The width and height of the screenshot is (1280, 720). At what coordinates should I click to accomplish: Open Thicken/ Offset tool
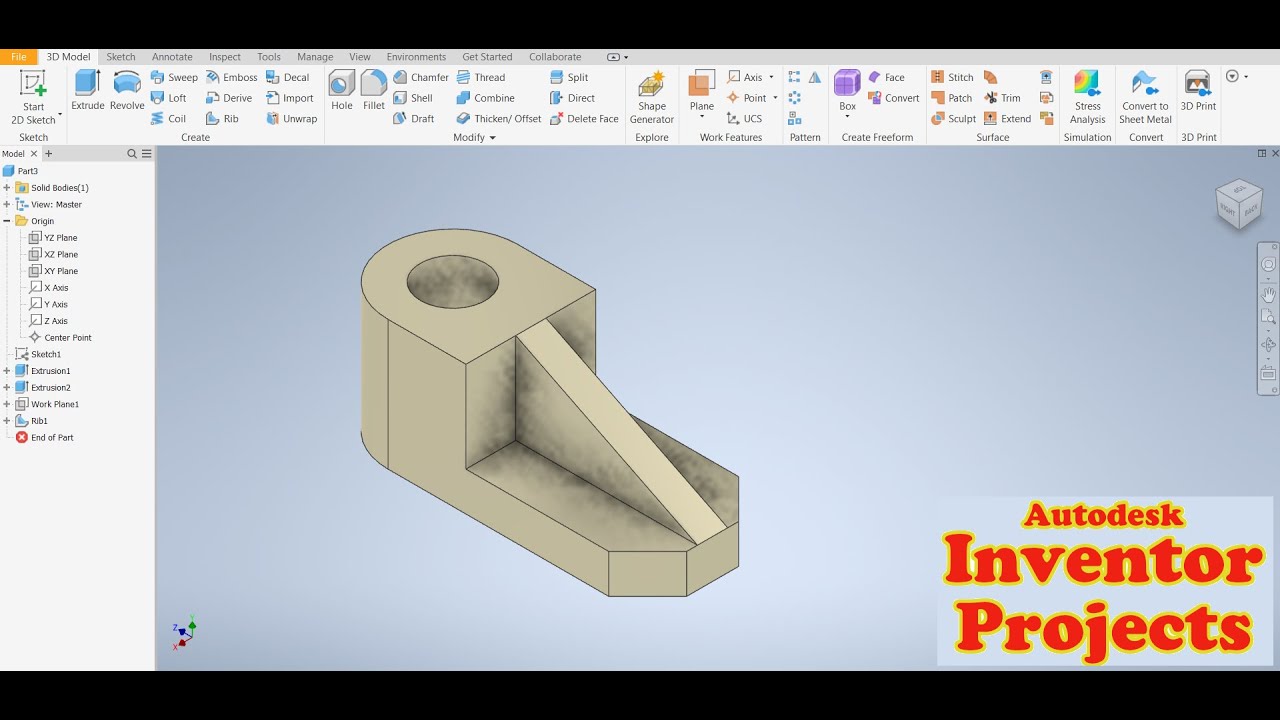[499, 118]
